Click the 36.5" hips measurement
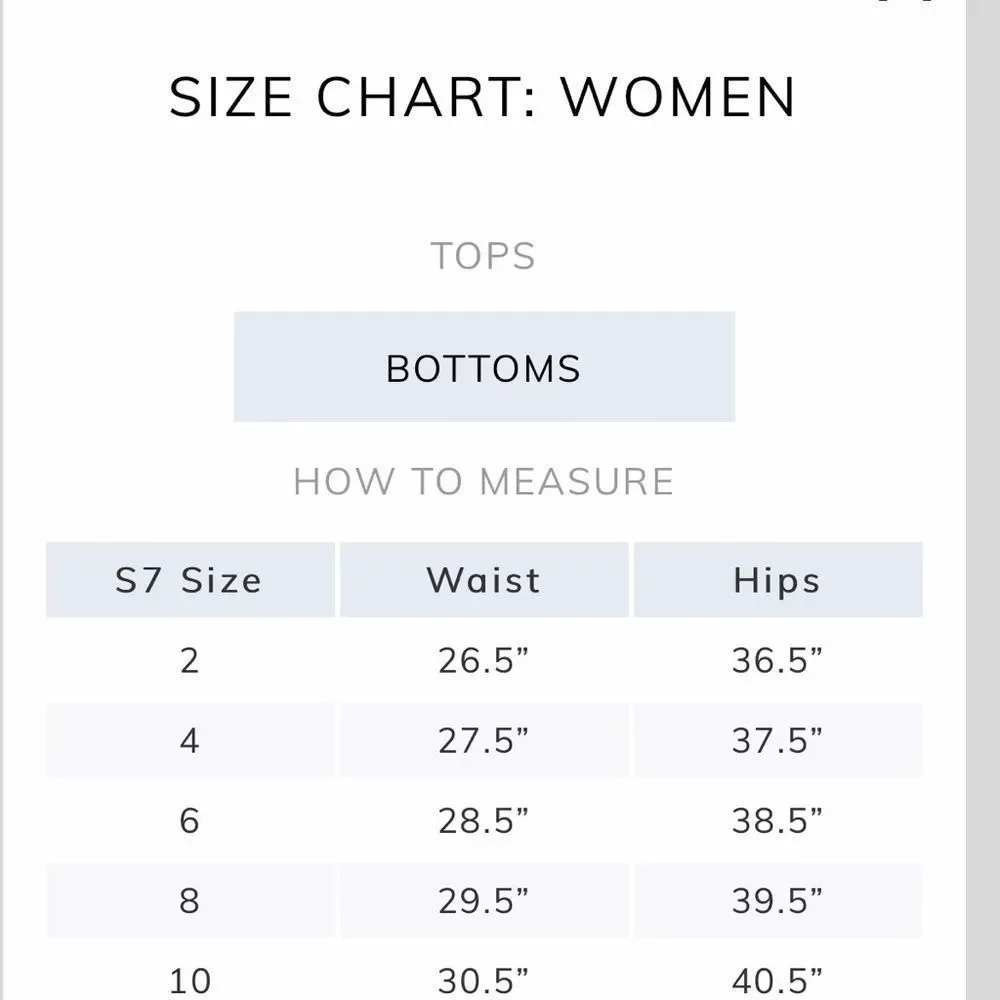Viewport: 1000px width, 1000px height. click(777, 660)
